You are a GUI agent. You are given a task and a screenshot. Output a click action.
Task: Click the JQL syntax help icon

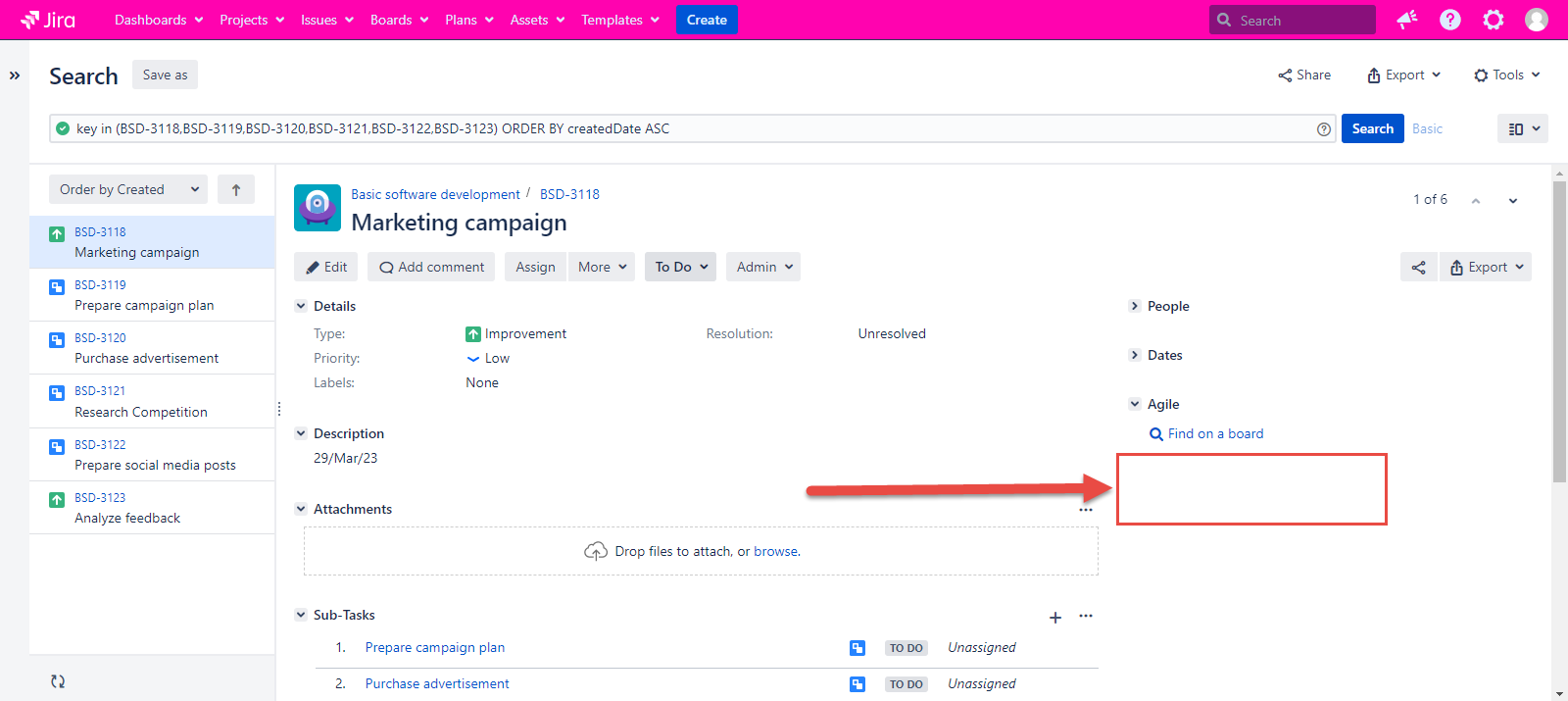1324,129
